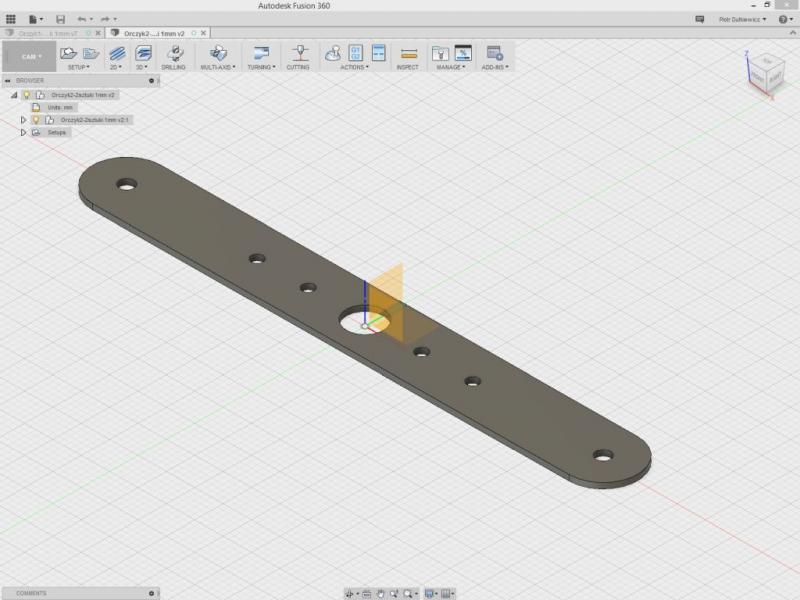Toggle lightbulb of Orczyk2-2sztuki 1mm v2:1

click(36, 120)
